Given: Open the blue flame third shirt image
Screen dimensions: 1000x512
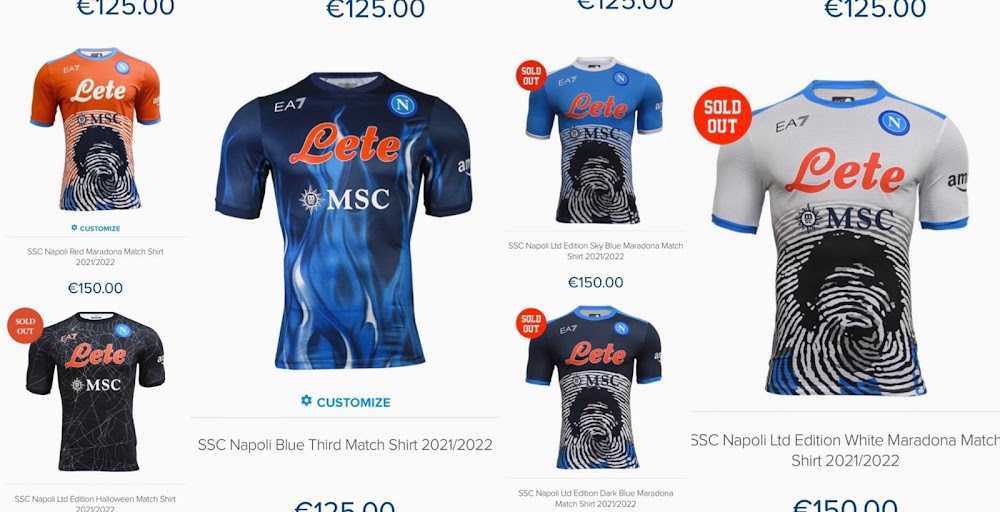Looking at the screenshot, I should (x=344, y=221).
